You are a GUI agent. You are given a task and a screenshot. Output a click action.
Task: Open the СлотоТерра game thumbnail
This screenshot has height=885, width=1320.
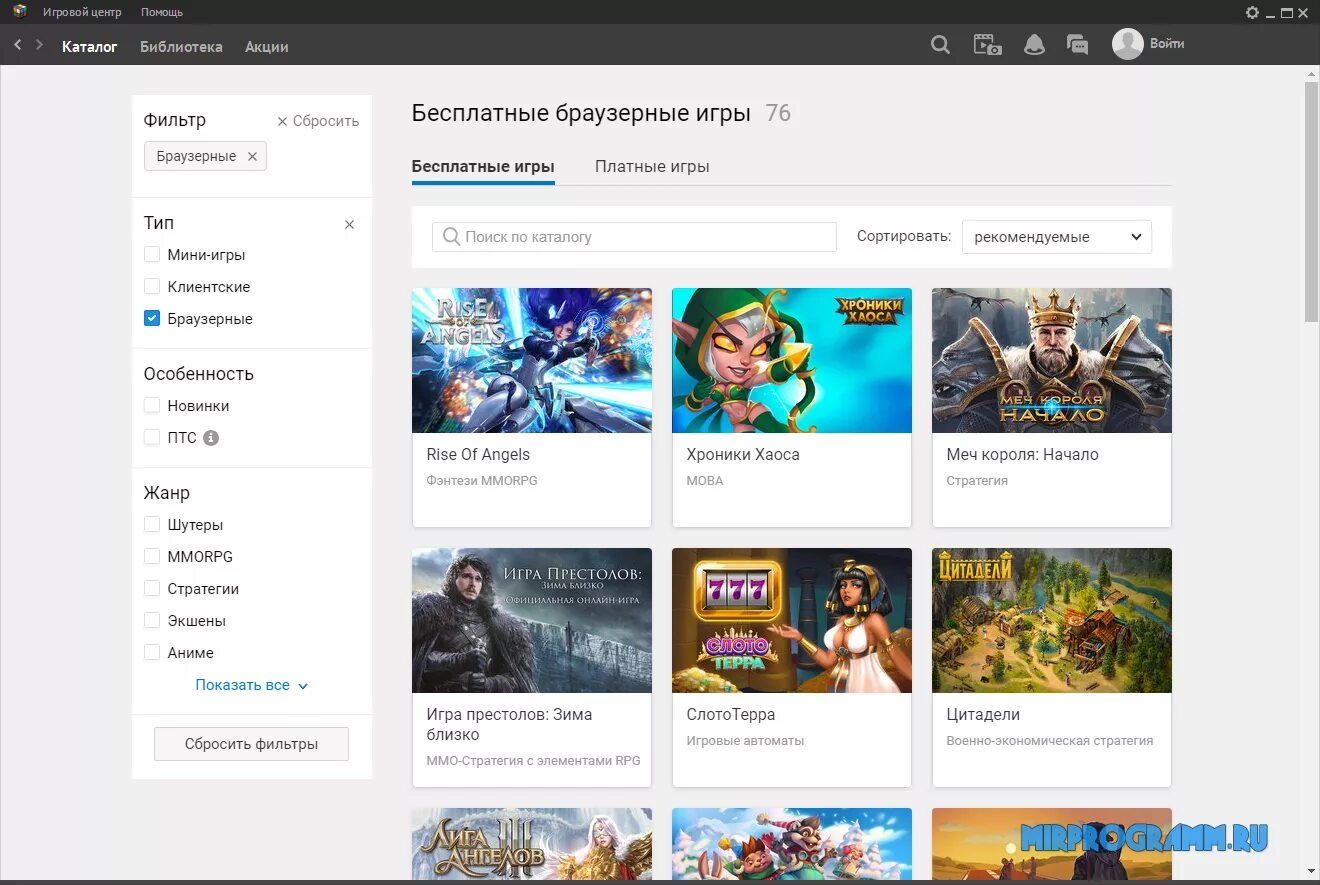click(792, 620)
